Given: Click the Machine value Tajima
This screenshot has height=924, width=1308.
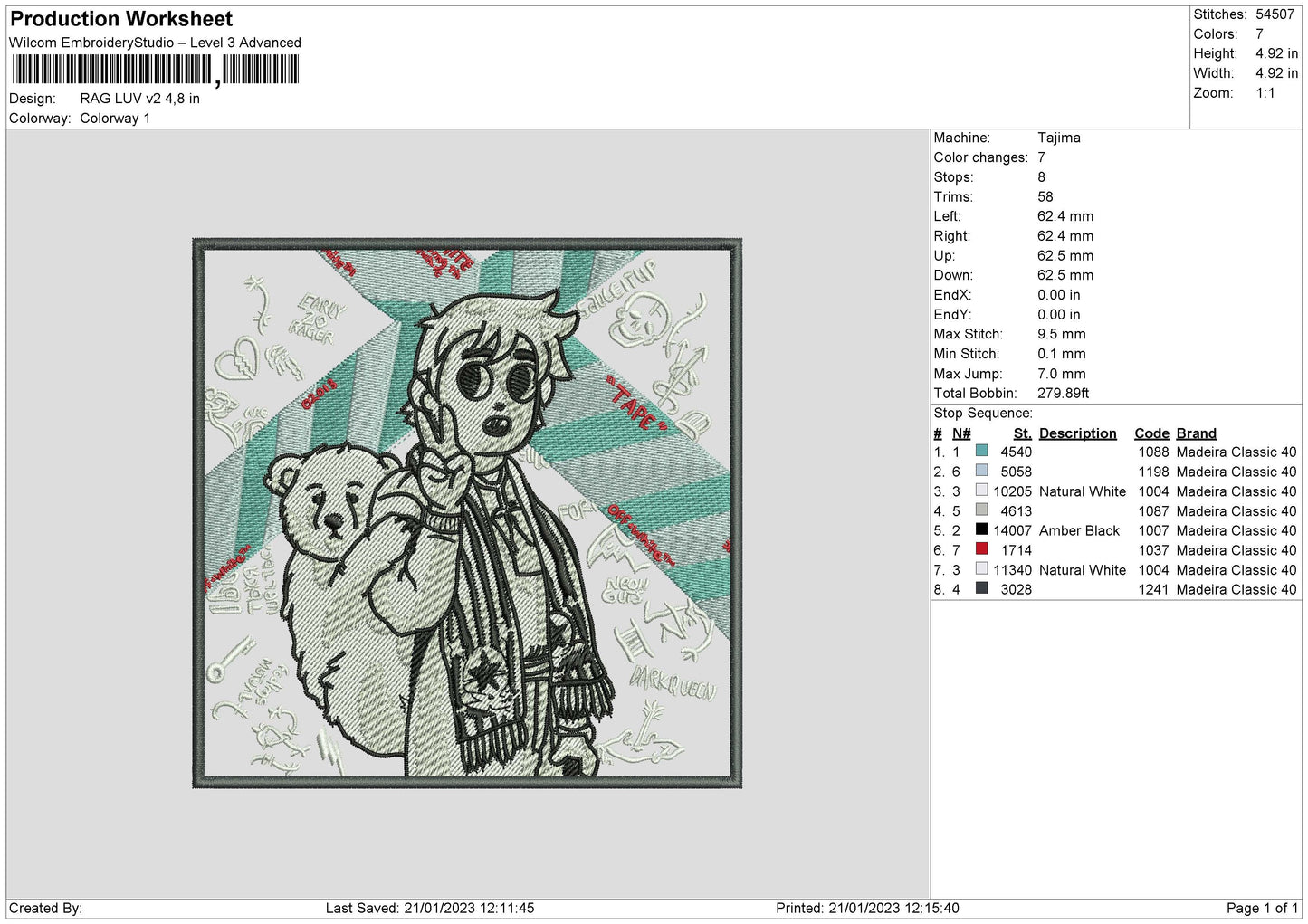Looking at the screenshot, I should pyautogui.click(x=1058, y=138).
